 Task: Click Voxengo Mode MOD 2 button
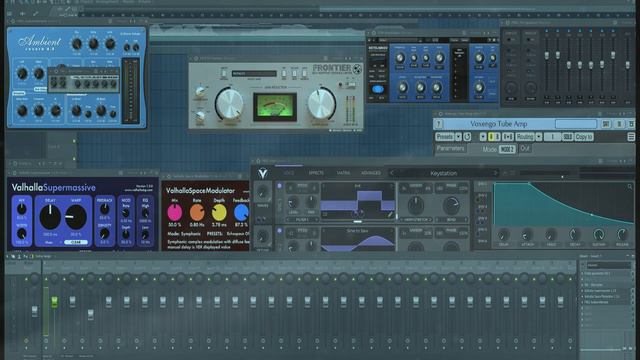(507, 149)
